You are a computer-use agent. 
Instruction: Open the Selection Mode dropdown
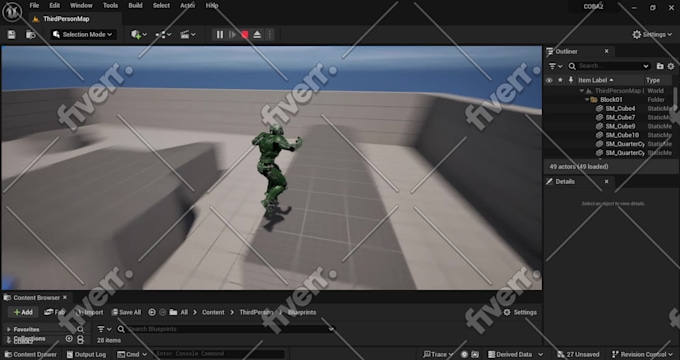pyautogui.click(x=83, y=35)
